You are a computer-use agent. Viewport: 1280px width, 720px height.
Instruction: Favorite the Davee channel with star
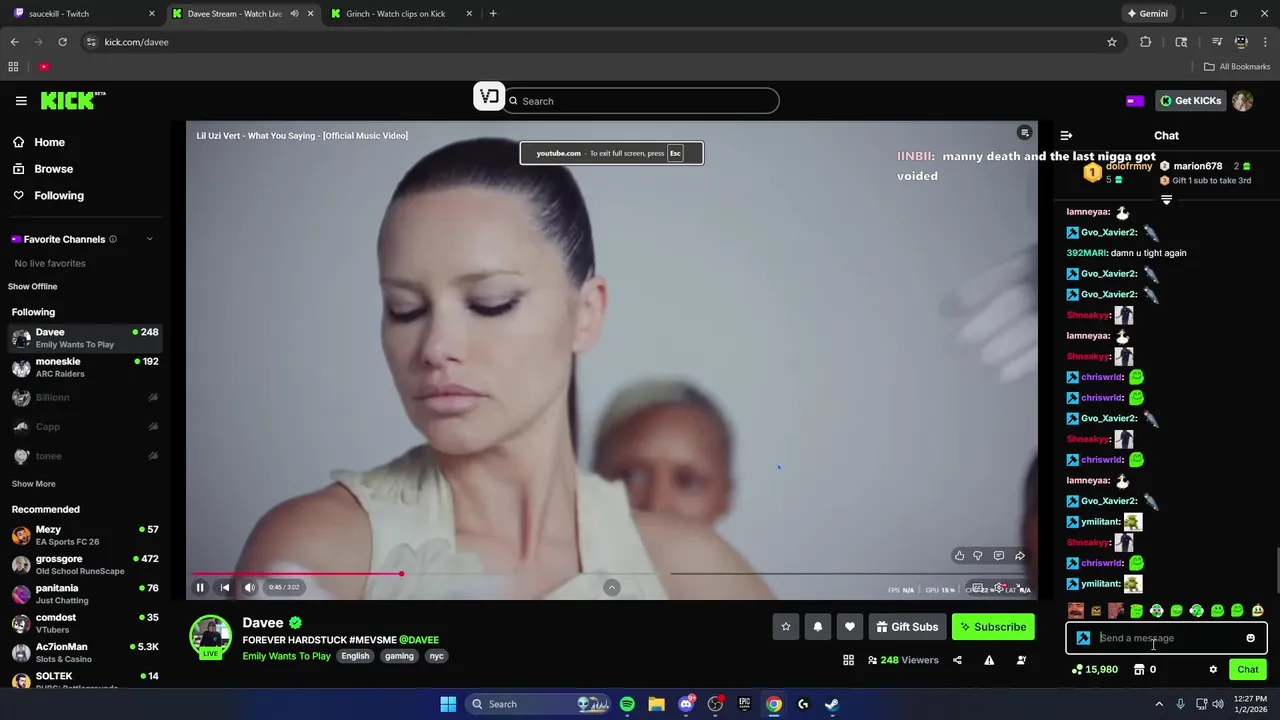pos(786,627)
